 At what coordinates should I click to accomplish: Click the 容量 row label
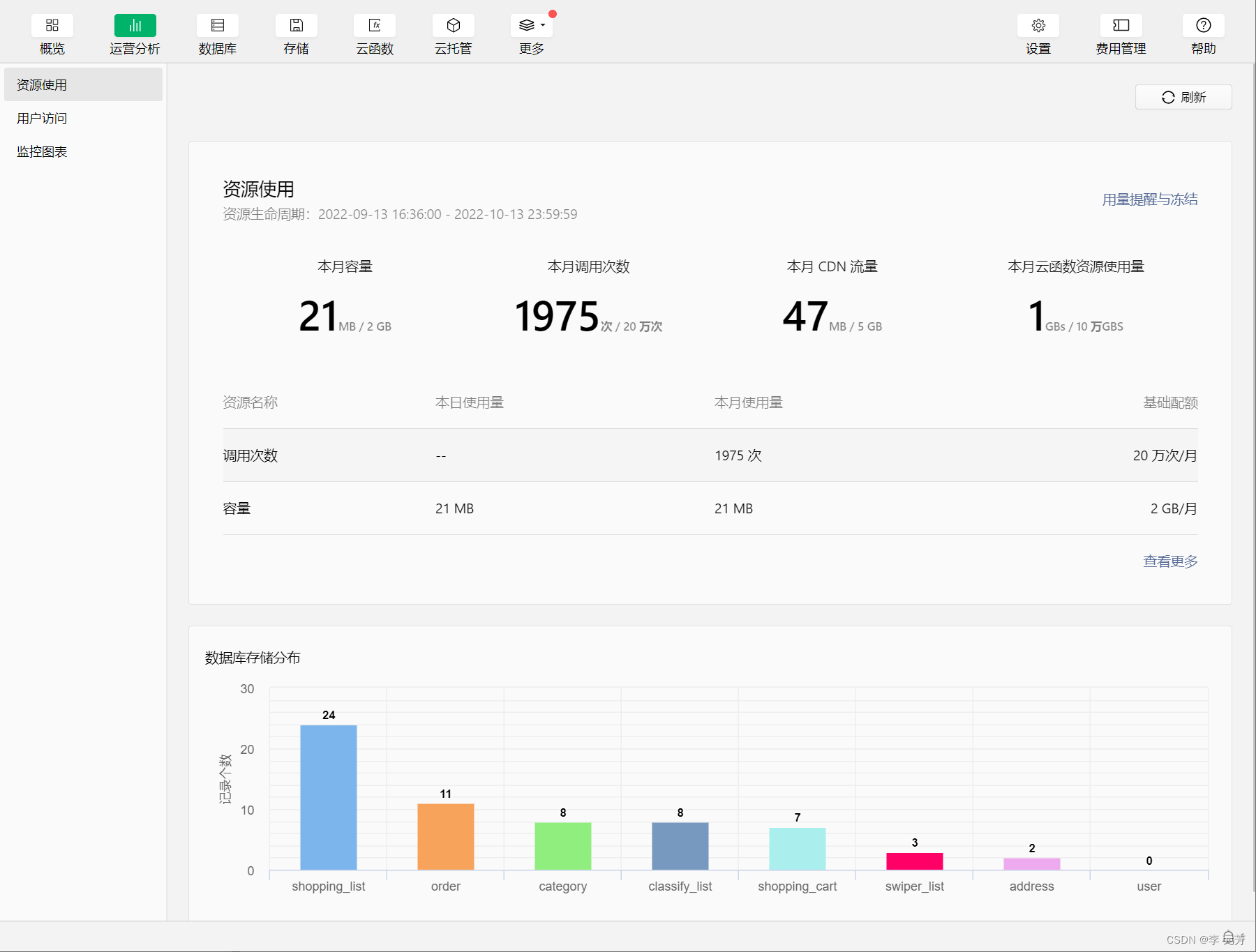click(237, 508)
